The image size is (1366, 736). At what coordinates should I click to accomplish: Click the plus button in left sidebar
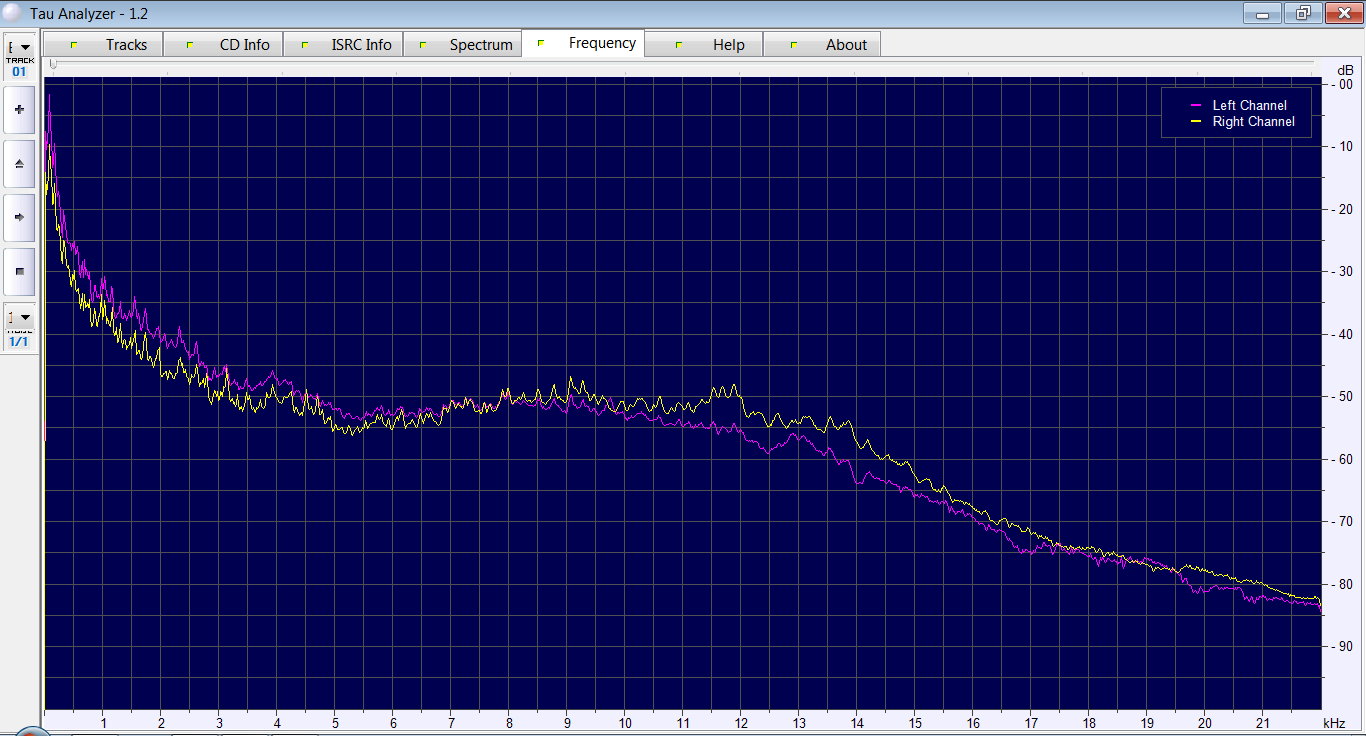pos(19,109)
